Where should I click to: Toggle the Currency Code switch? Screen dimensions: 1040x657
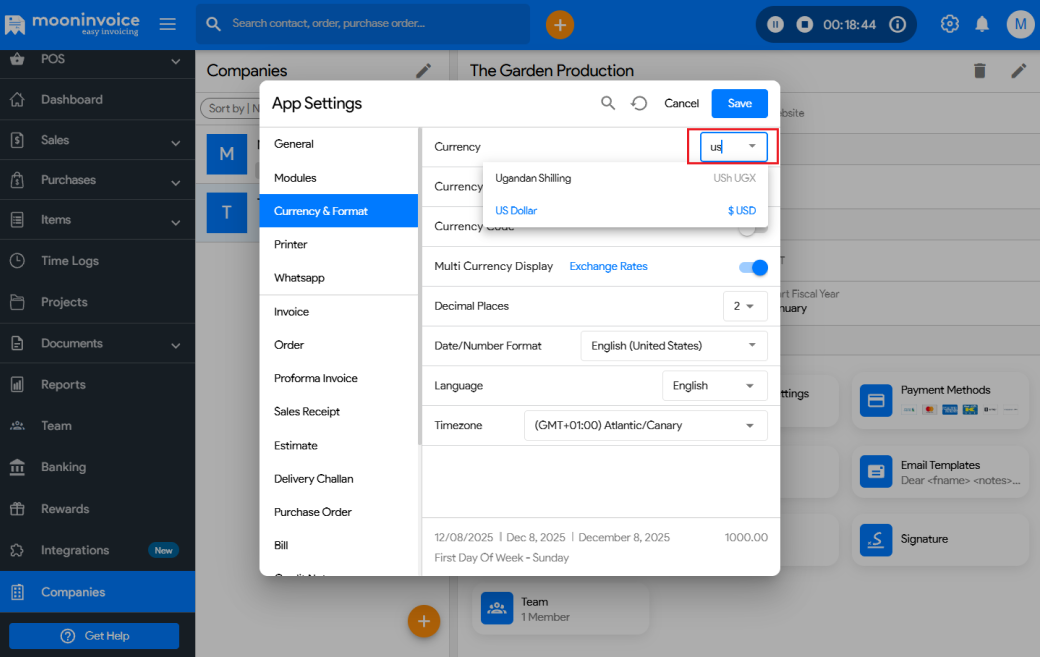point(747,229)
